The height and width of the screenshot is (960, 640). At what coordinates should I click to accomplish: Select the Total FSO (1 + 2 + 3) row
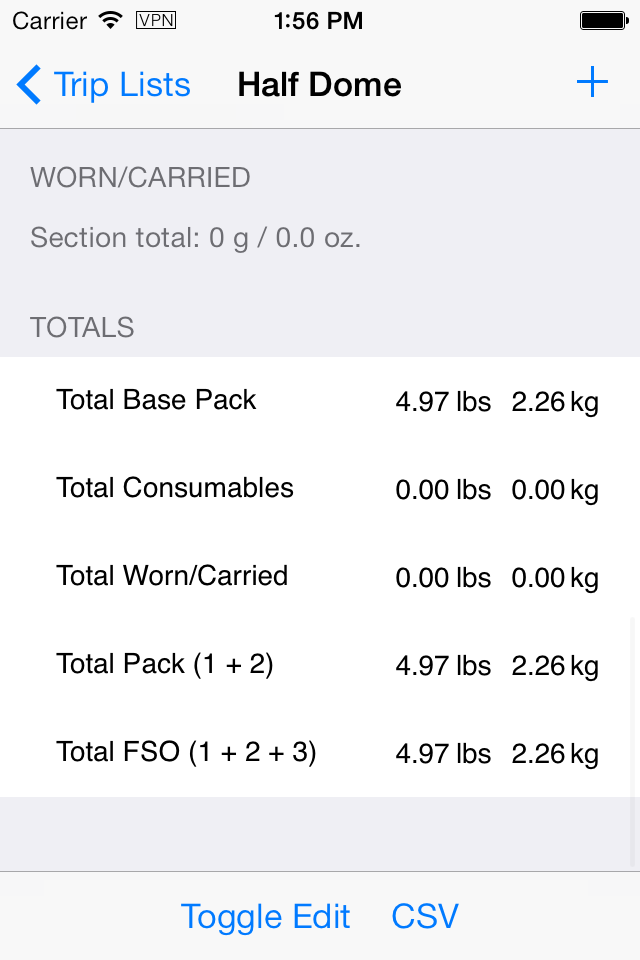(320, 754)
